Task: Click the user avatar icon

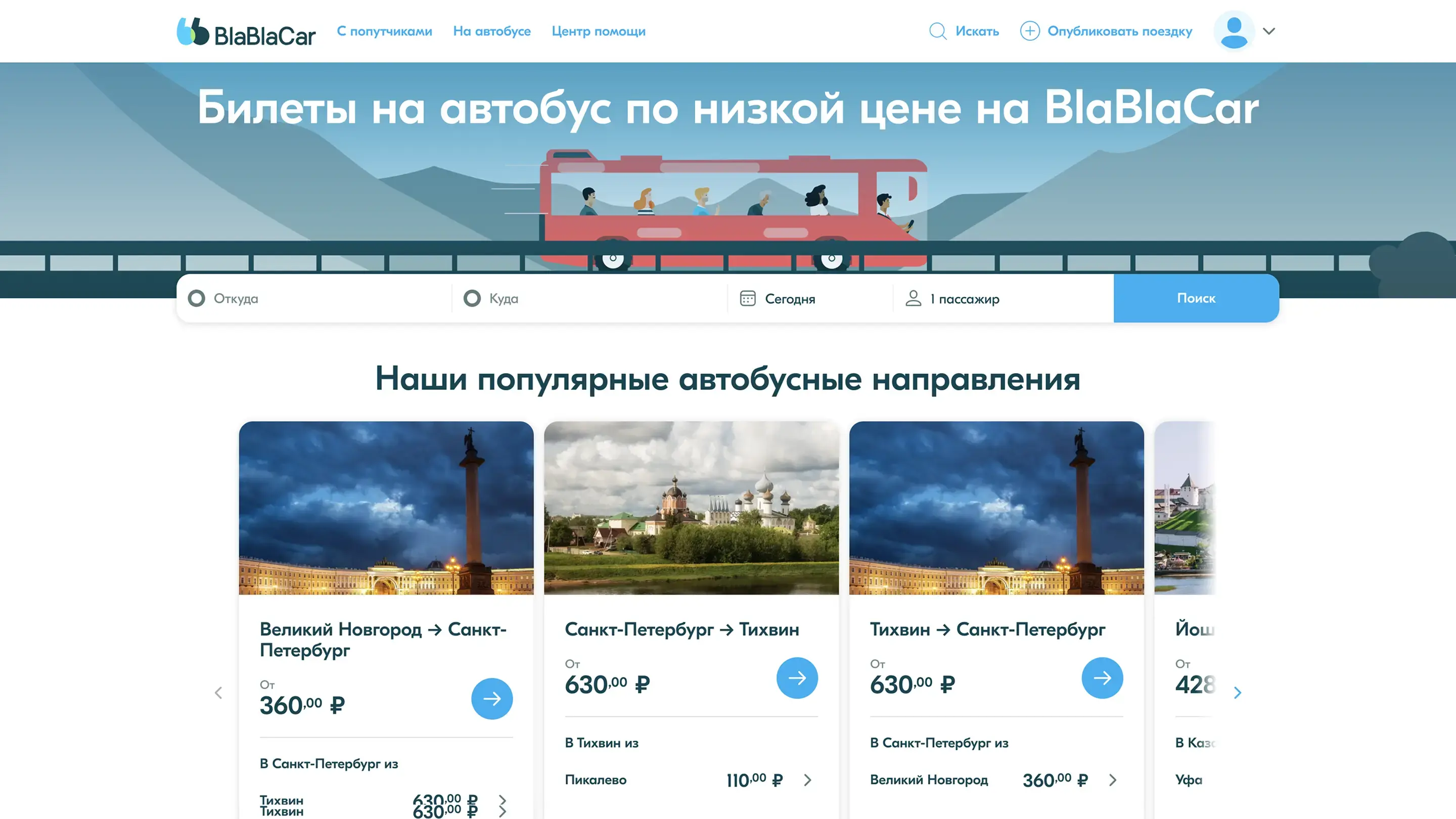Action: [x=1234, y=31]
